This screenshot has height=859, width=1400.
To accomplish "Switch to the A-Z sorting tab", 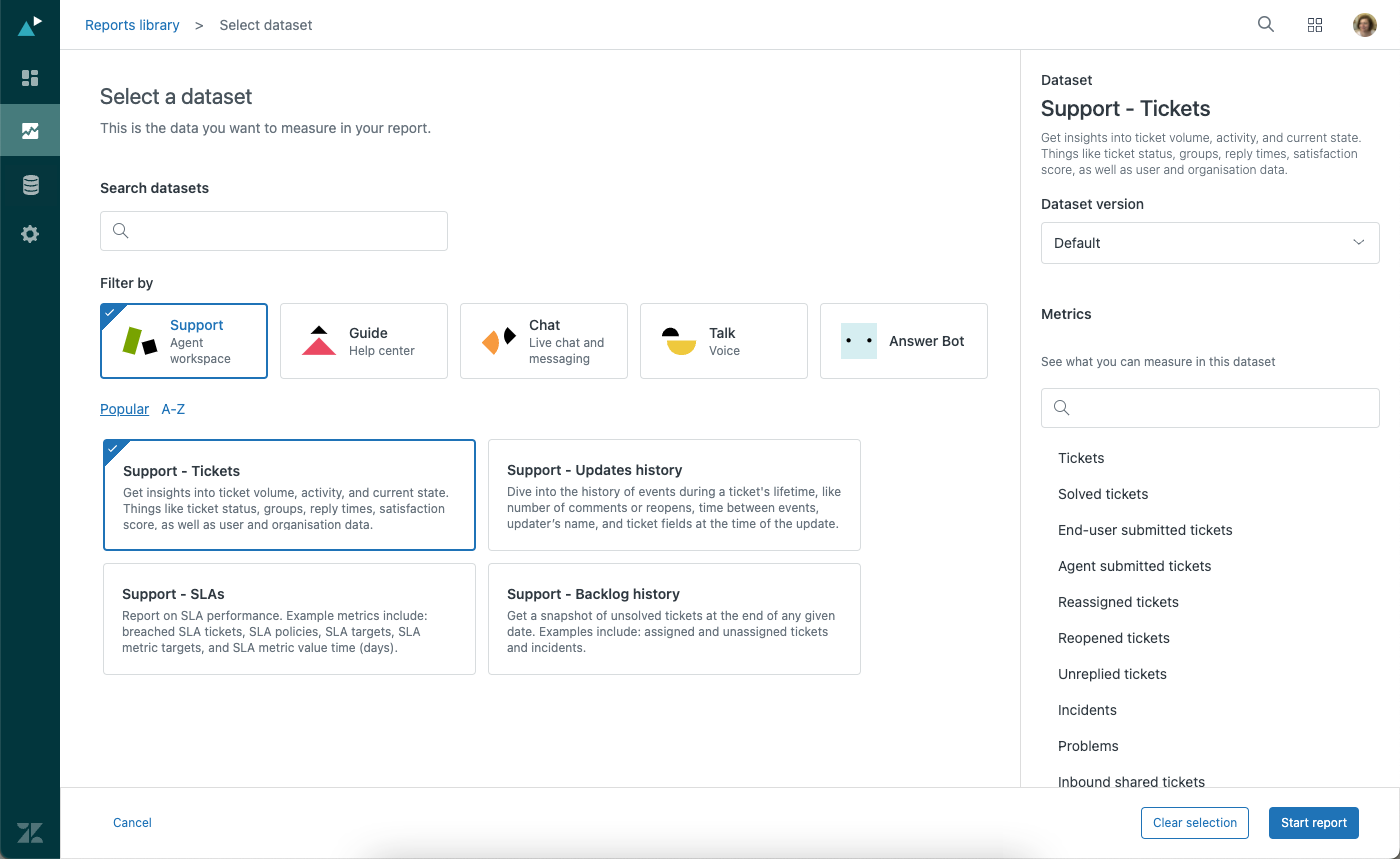I will [x=172, y=408].
